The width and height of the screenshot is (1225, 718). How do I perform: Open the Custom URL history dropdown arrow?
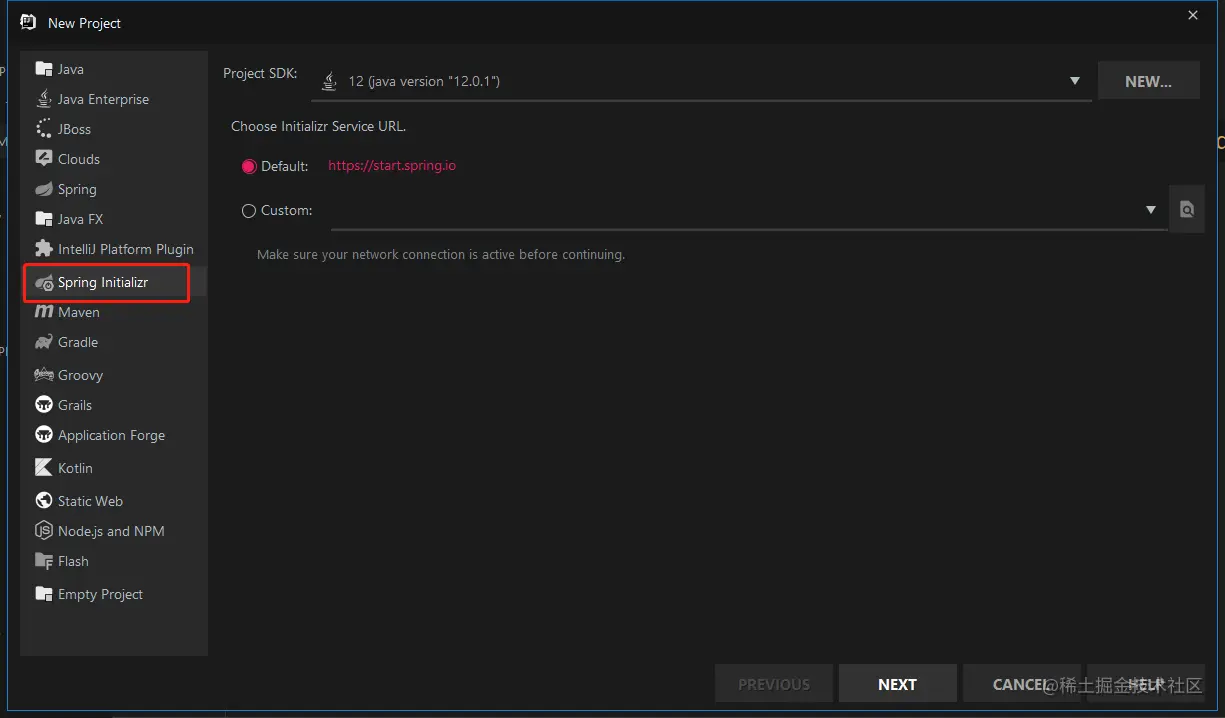(x=1151, y=210)
